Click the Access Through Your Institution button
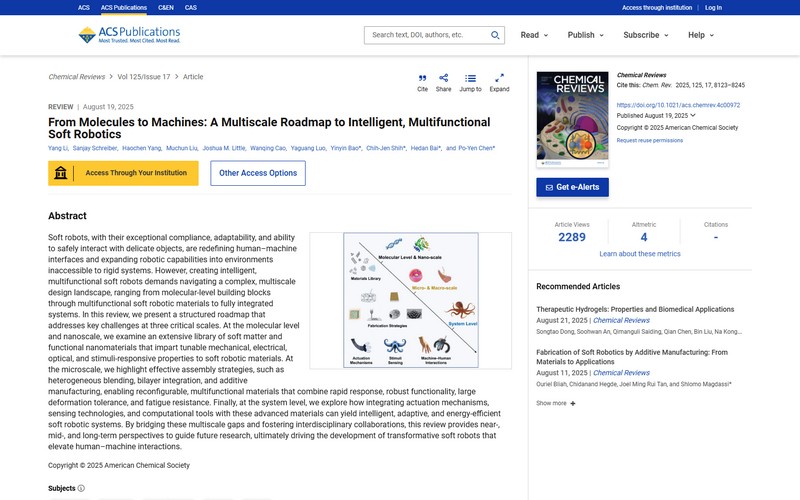800x500 pixels. [123, 173]
